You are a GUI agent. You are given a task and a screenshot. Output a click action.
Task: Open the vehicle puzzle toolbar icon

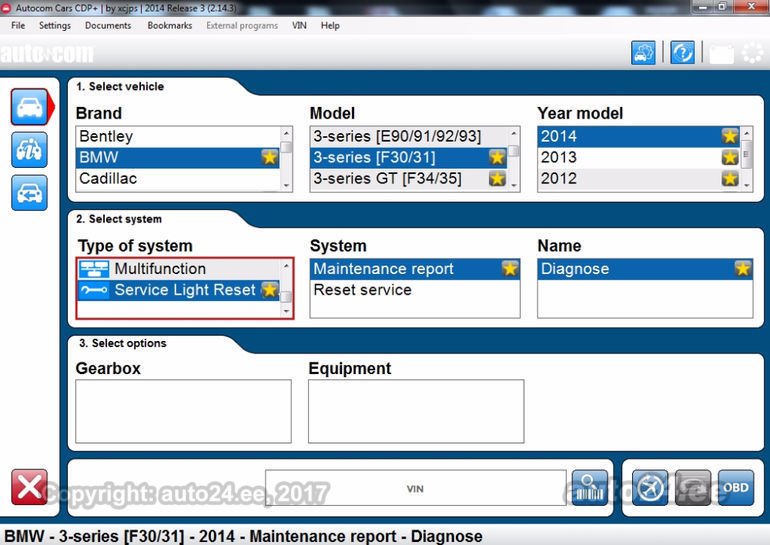point(643,53)
